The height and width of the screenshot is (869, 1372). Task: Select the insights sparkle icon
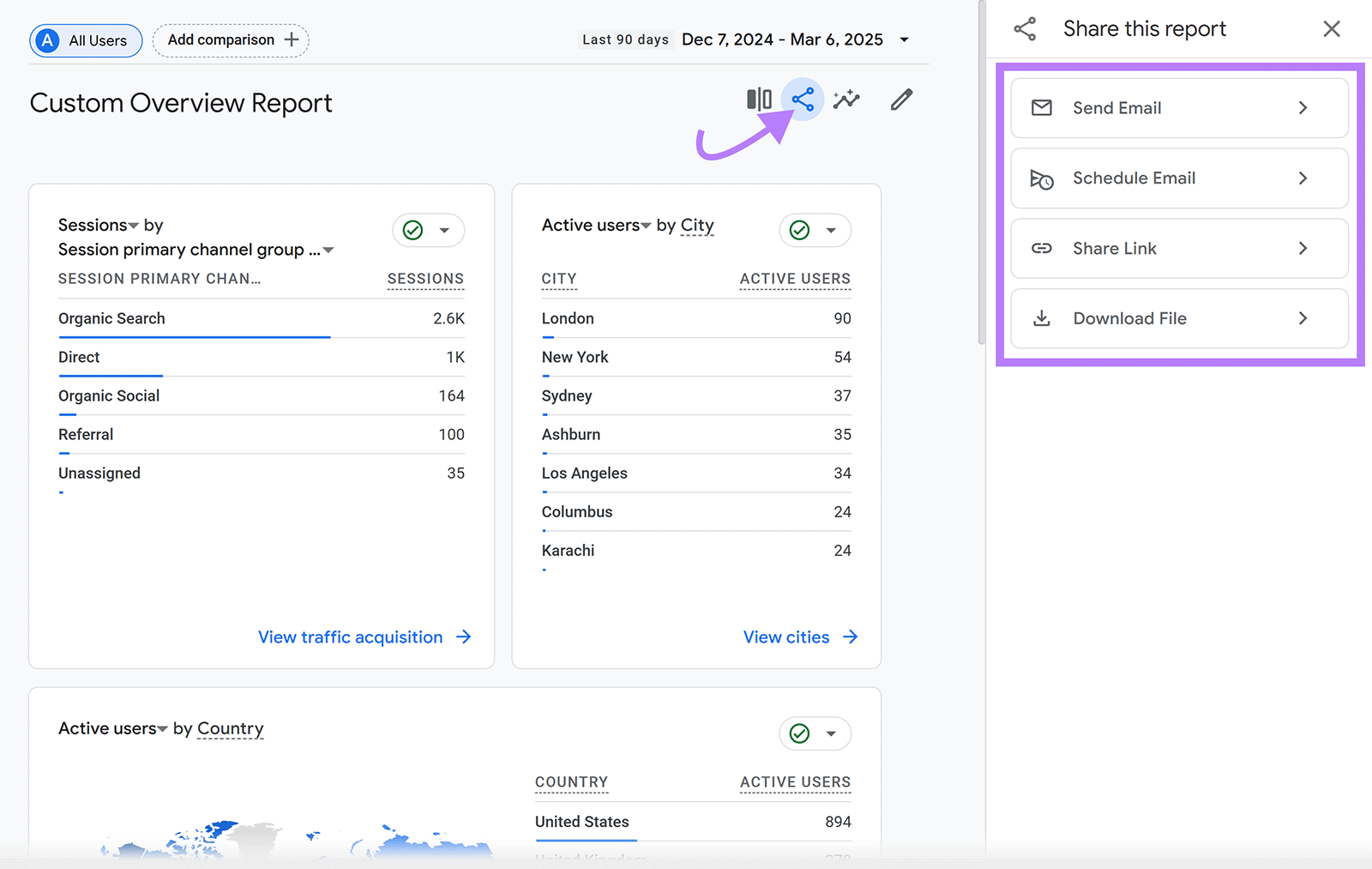pos(847,99)
